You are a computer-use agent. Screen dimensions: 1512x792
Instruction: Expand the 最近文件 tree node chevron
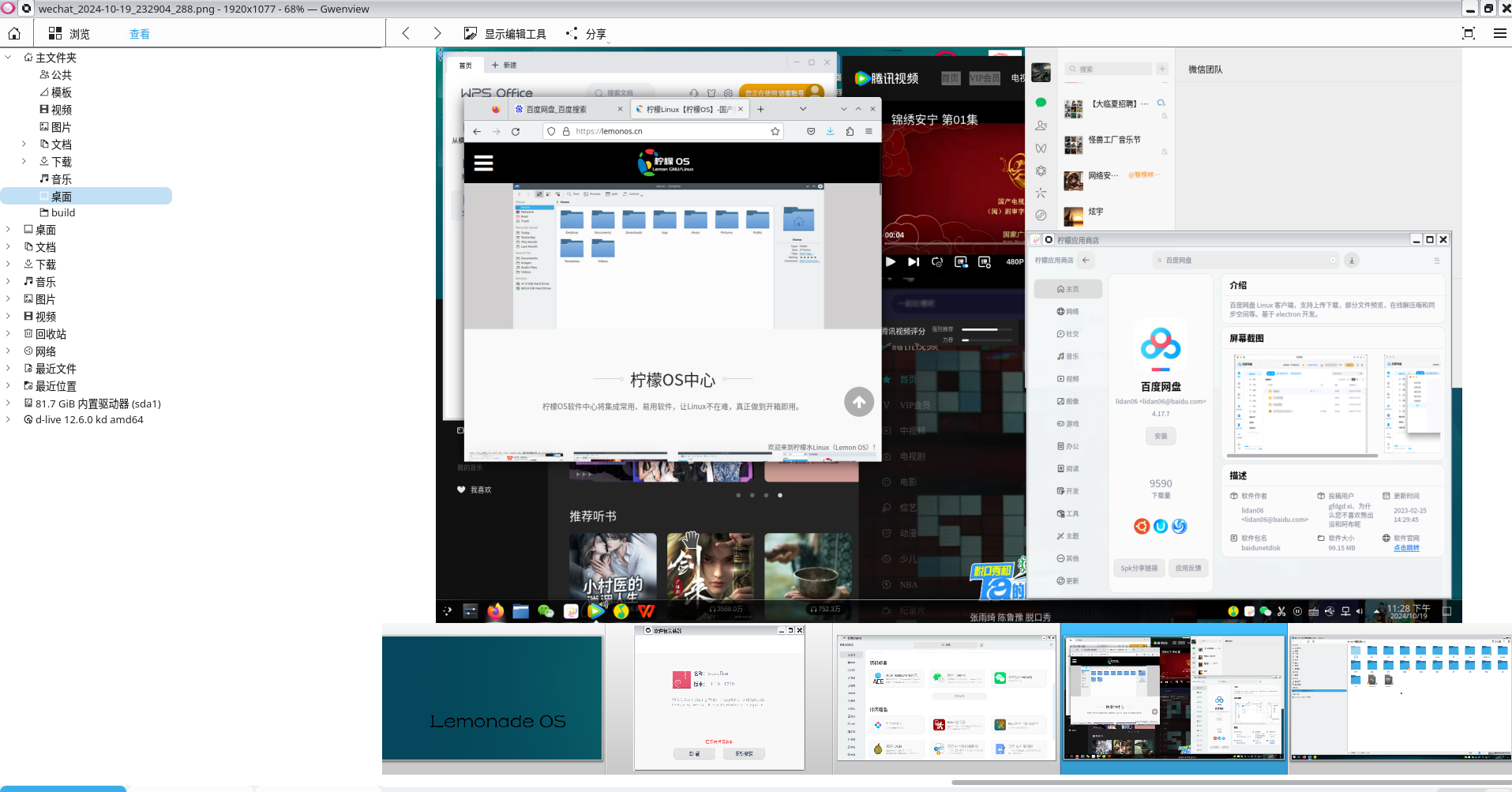8,368
